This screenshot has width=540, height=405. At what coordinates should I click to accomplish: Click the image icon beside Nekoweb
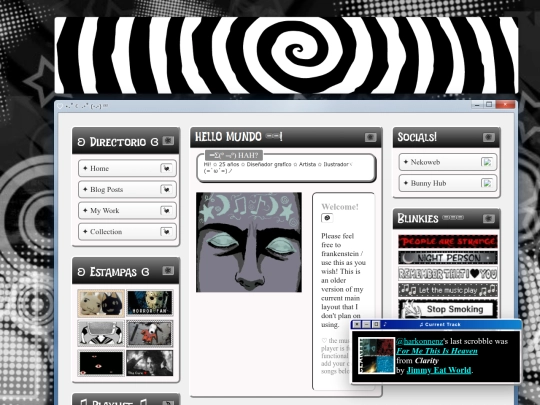(x=487, y=162)
